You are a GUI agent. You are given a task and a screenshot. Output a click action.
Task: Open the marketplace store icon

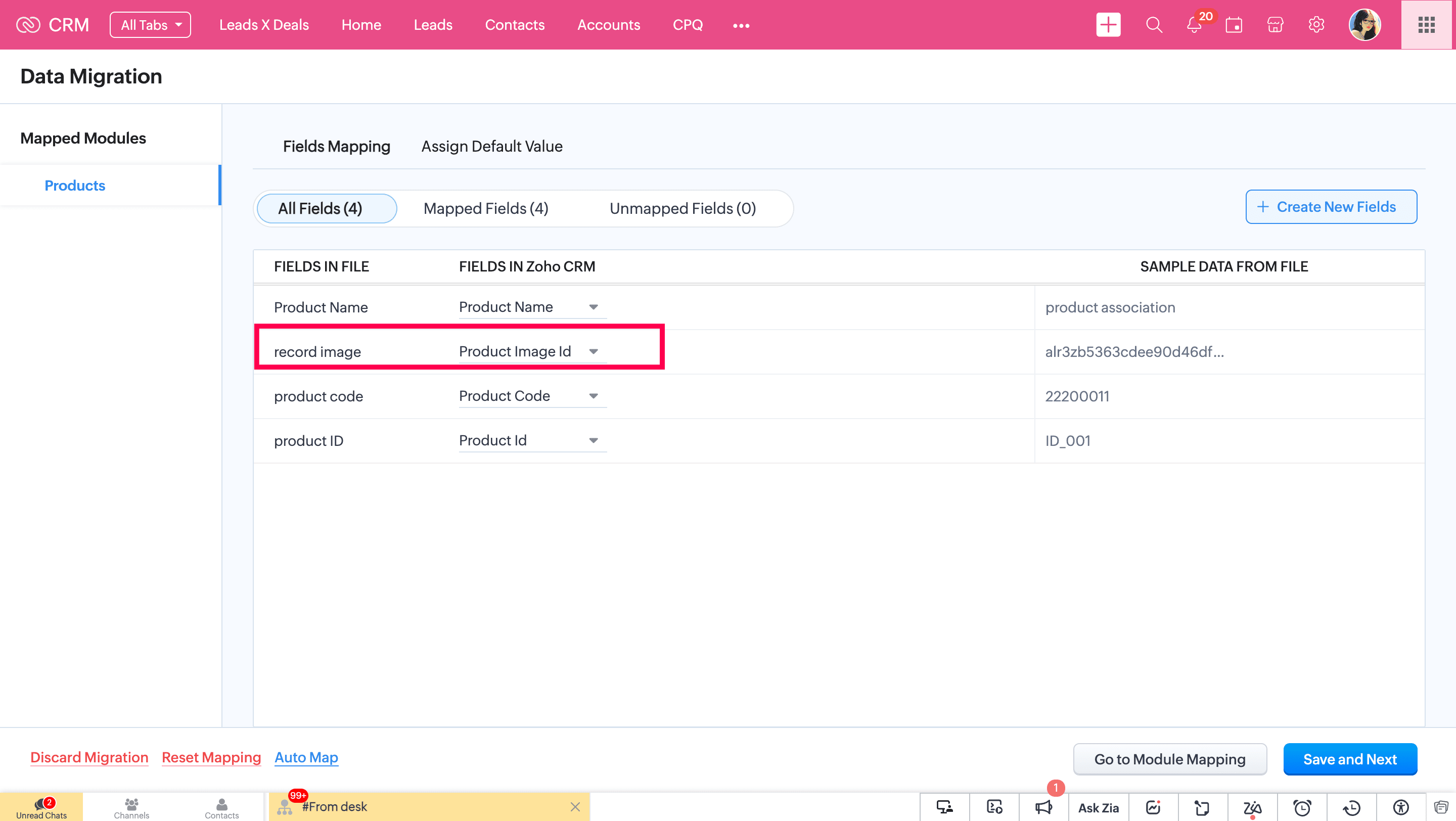click(1275, 25)
